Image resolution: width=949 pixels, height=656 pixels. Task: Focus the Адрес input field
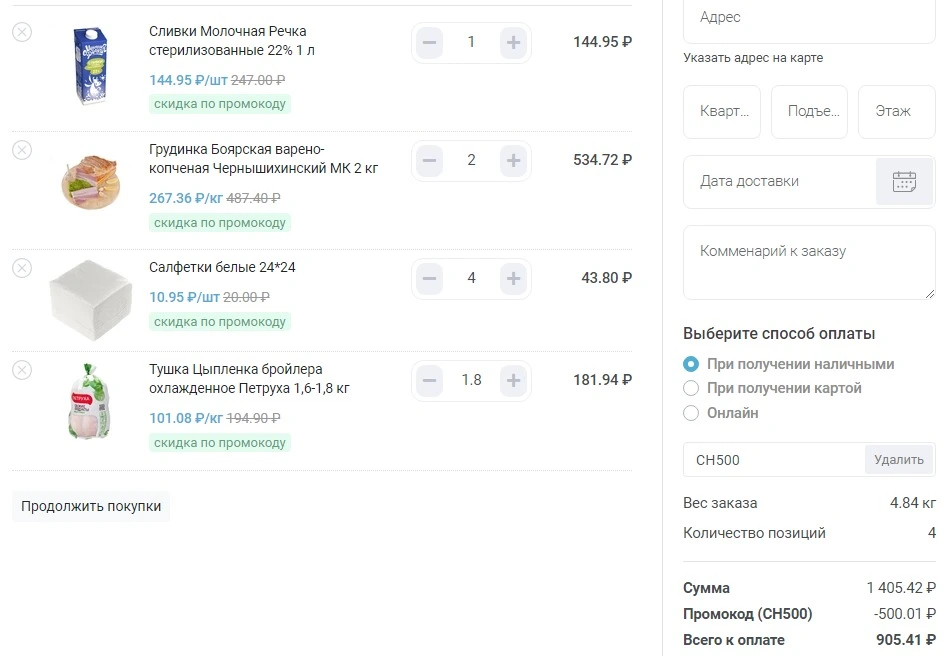pyautogui.click(x=809, y=18)
